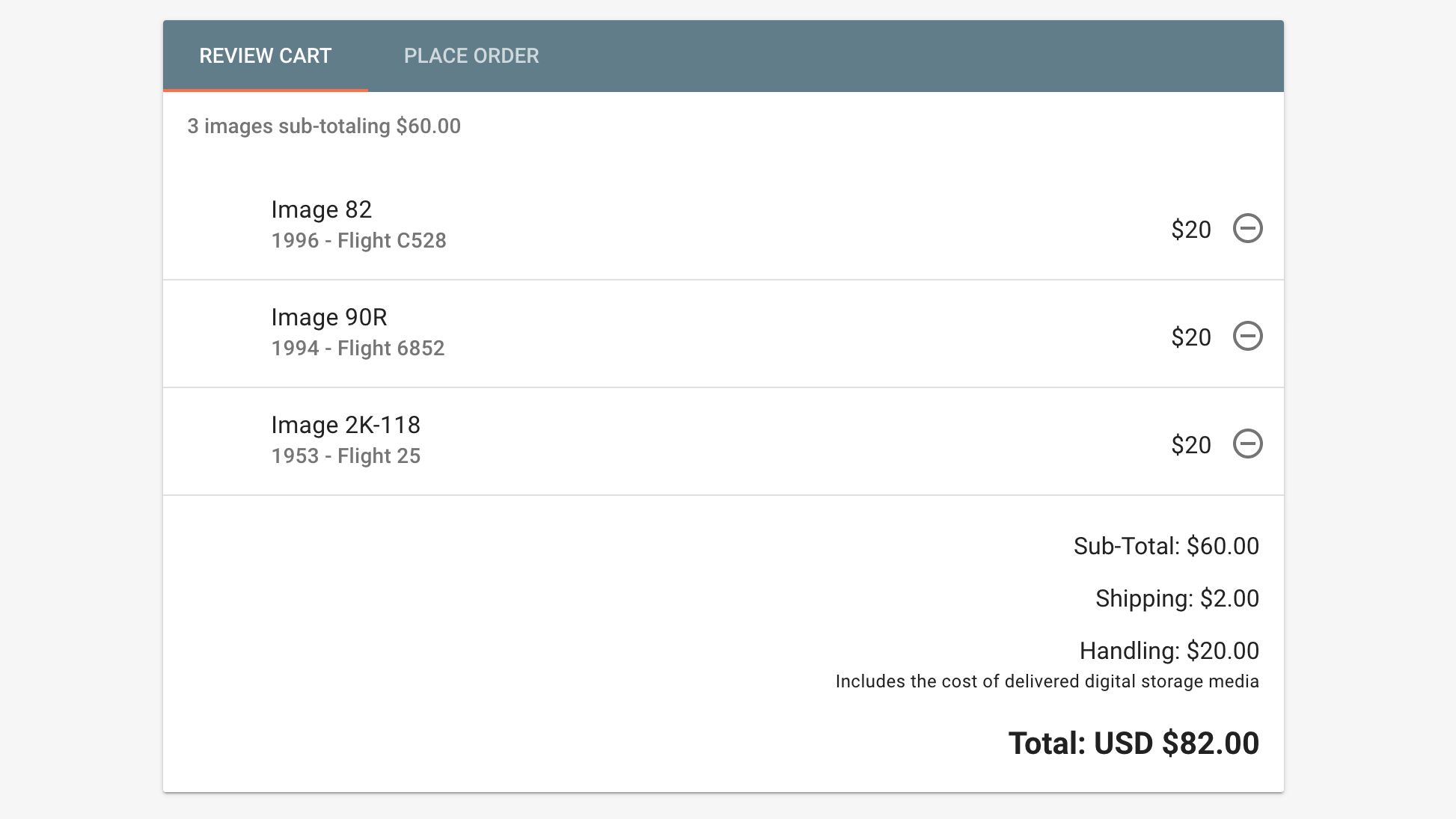Remove Image 90R from the cart
Image resolution: width=1456 pixels, height=819 pixels.
tap(1247, 336)
